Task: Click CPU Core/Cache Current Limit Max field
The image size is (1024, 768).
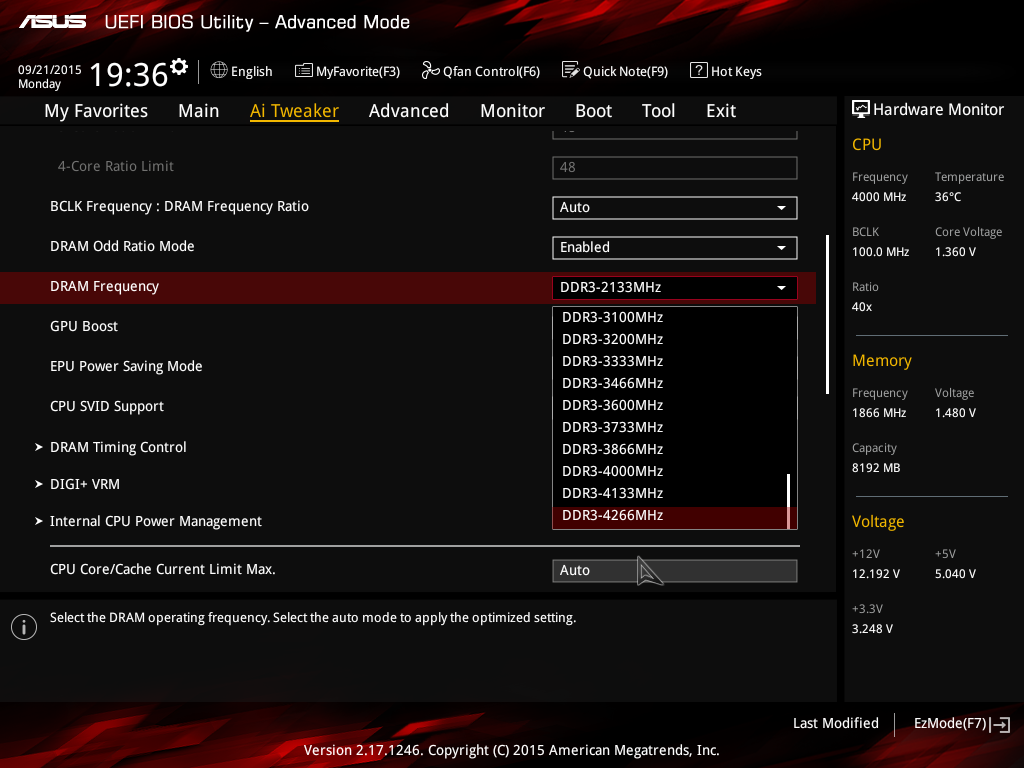Action: [675, 571]
